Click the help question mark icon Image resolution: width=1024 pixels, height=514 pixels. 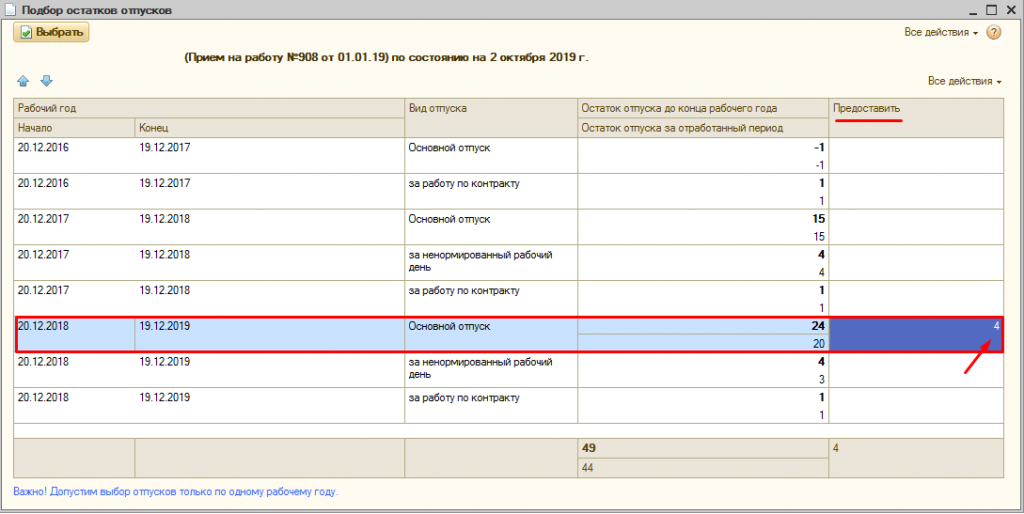[994, 33]
